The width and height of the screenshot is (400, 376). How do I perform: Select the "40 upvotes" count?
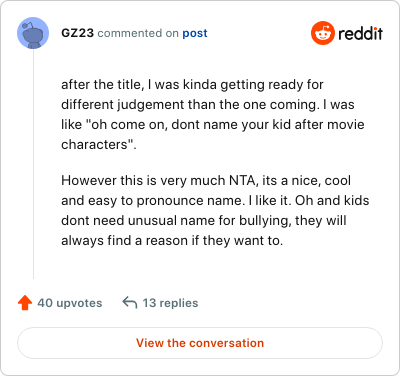70,303
